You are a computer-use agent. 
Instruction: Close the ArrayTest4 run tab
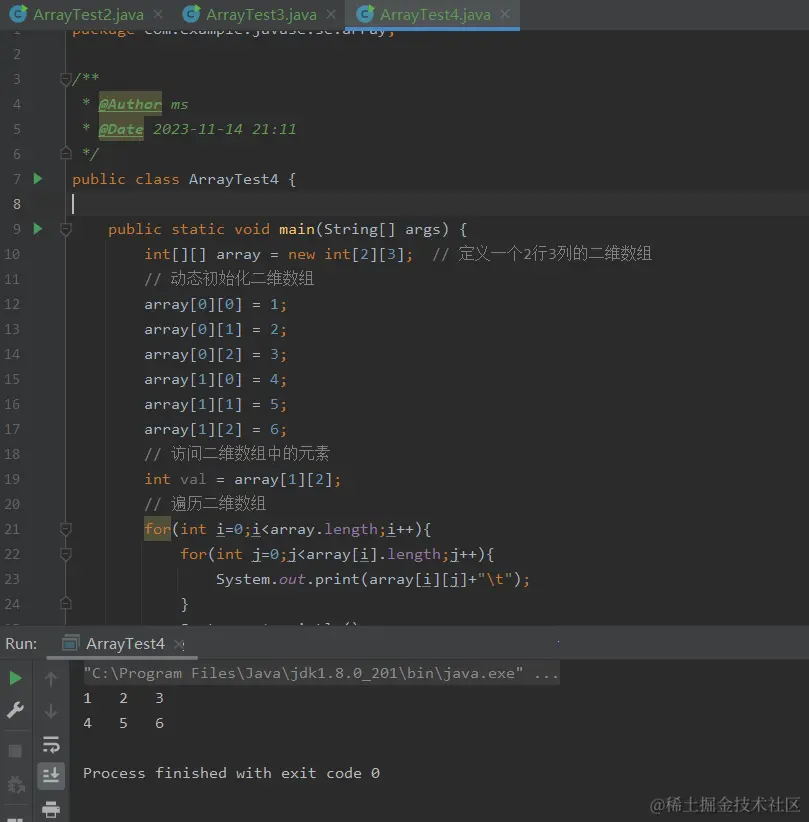point(179,644)
